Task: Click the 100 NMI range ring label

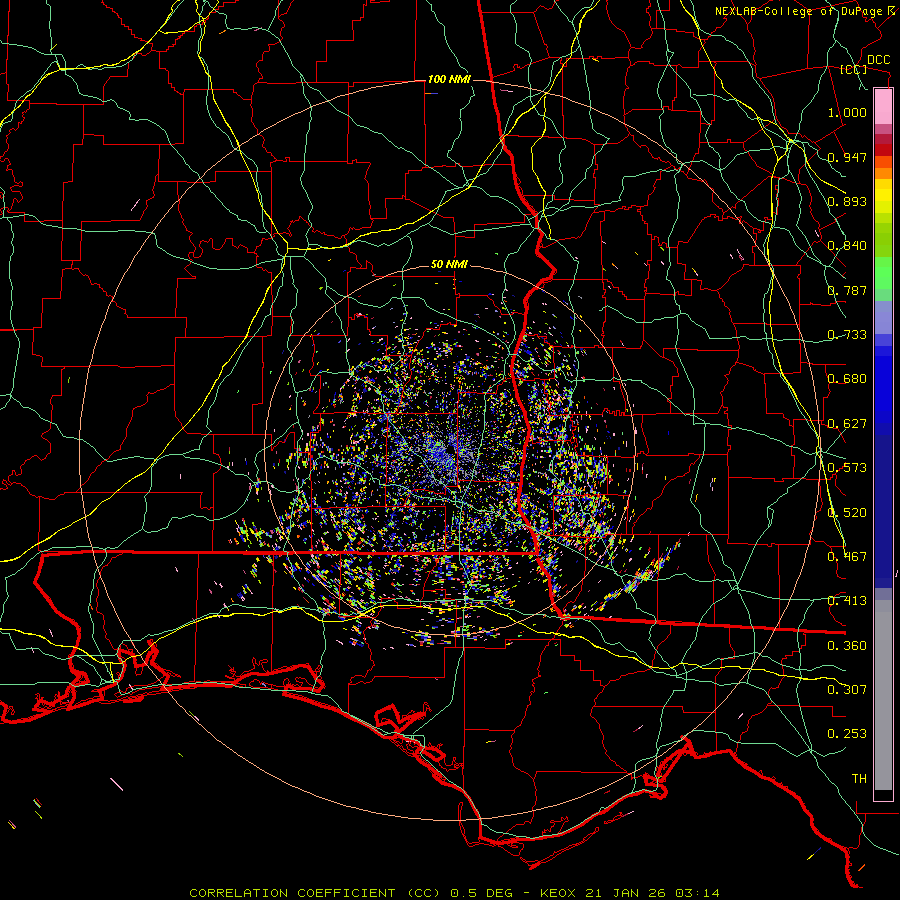Action: (449, 79)
